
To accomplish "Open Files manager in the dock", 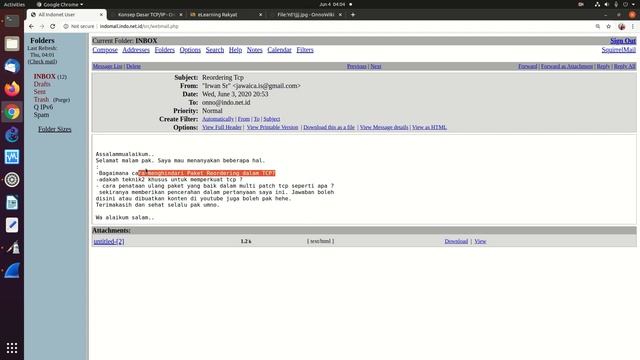I will [x=12, y=43].
